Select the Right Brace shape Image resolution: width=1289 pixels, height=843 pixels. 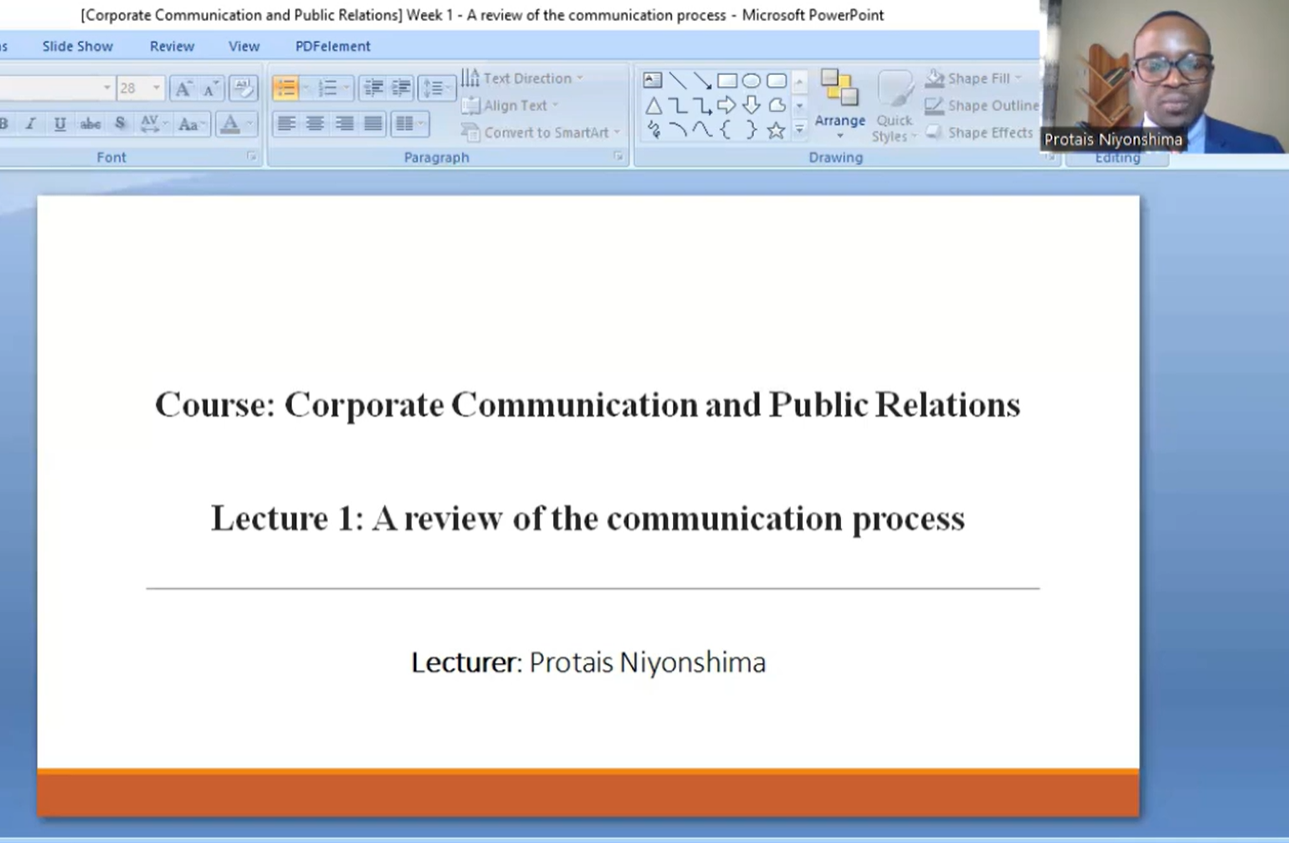point(751,130)
